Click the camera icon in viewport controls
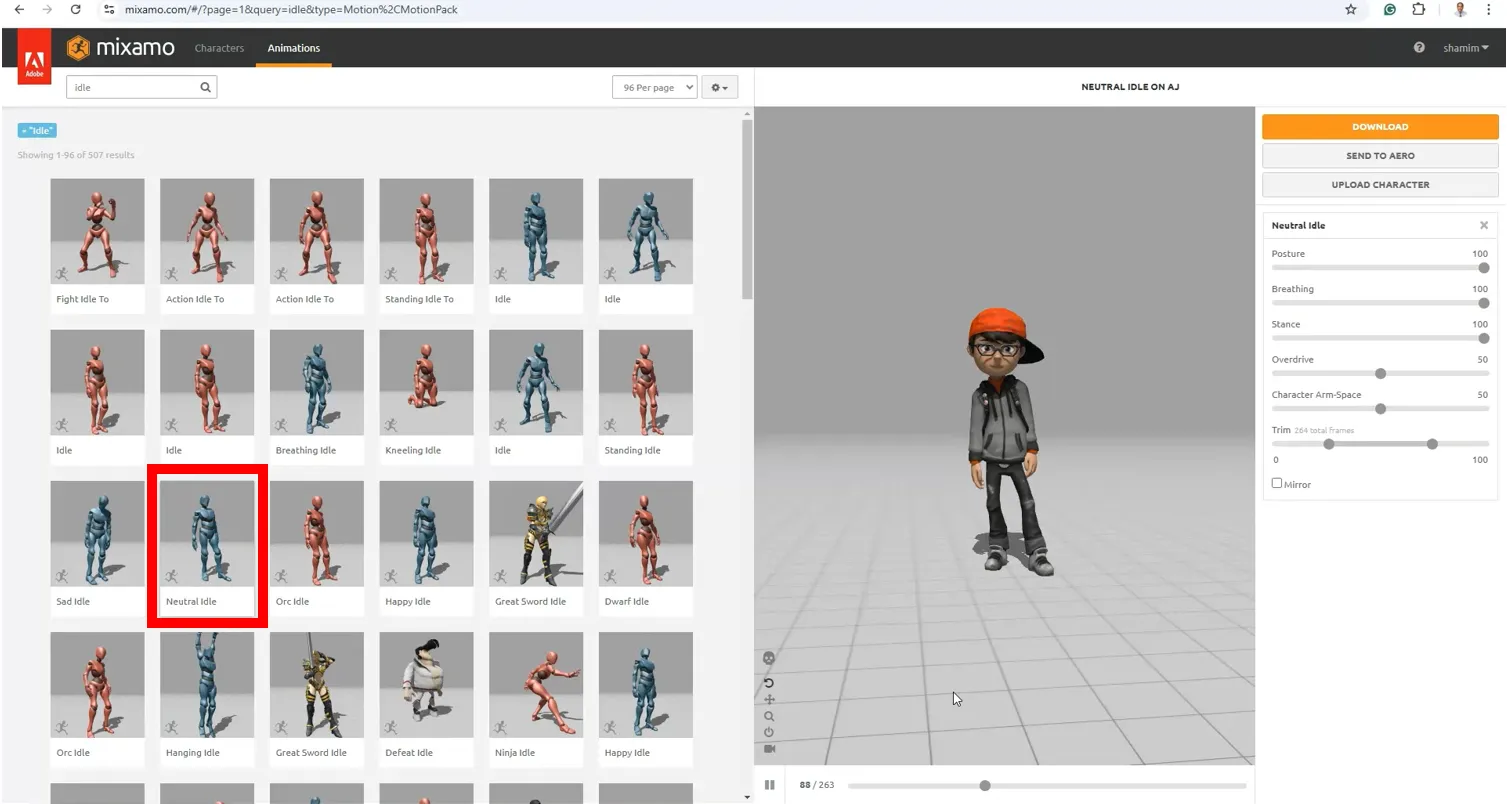 coord(769,748)
